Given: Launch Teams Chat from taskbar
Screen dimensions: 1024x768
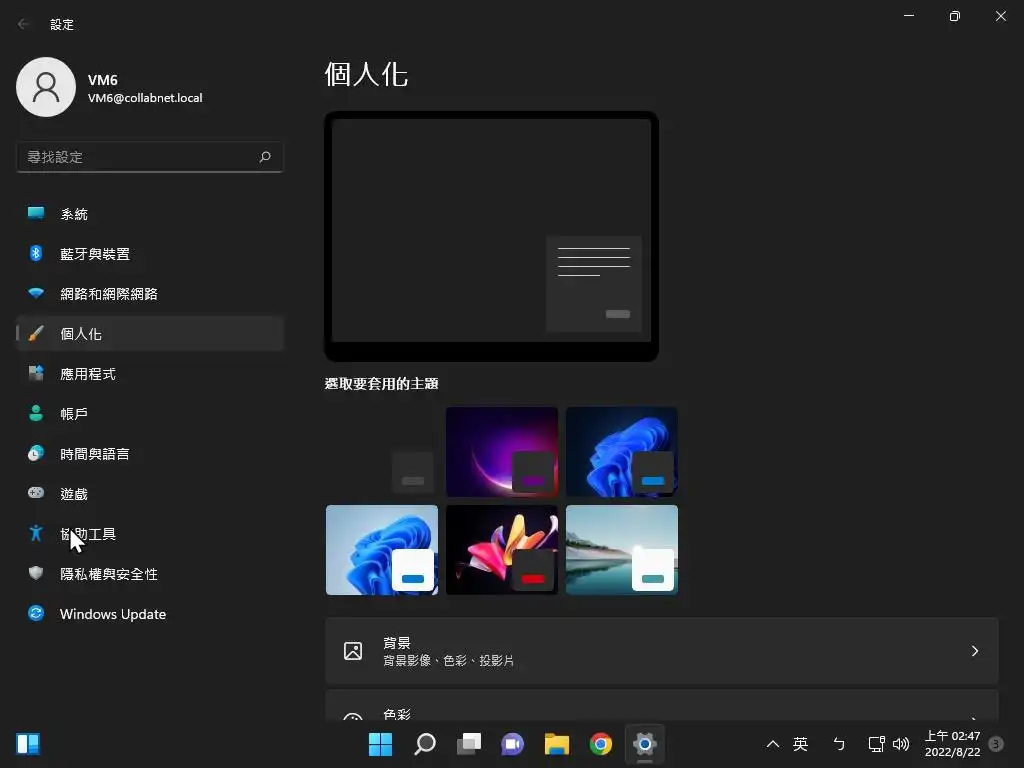Looking at the screenshot, I should tap(513, 744).
